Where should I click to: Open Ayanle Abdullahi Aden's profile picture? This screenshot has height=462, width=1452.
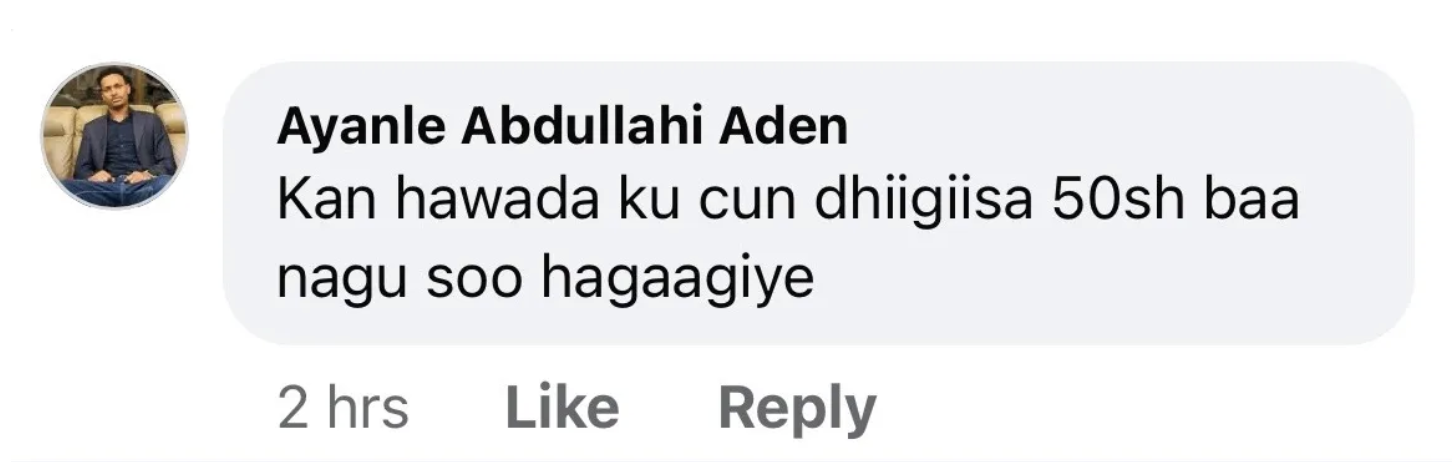pos(114,135)
